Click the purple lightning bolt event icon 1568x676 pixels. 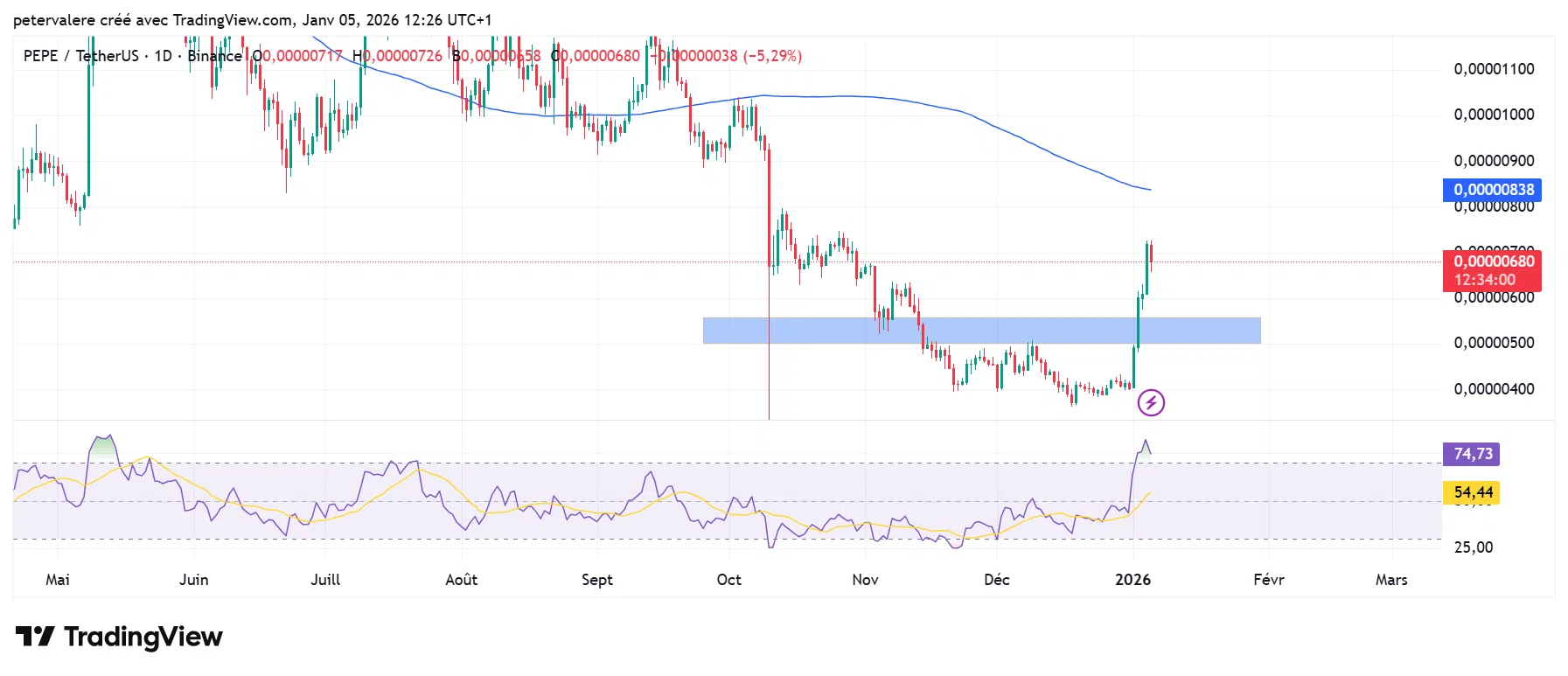pyautogui.click(x=1151, y=402)
